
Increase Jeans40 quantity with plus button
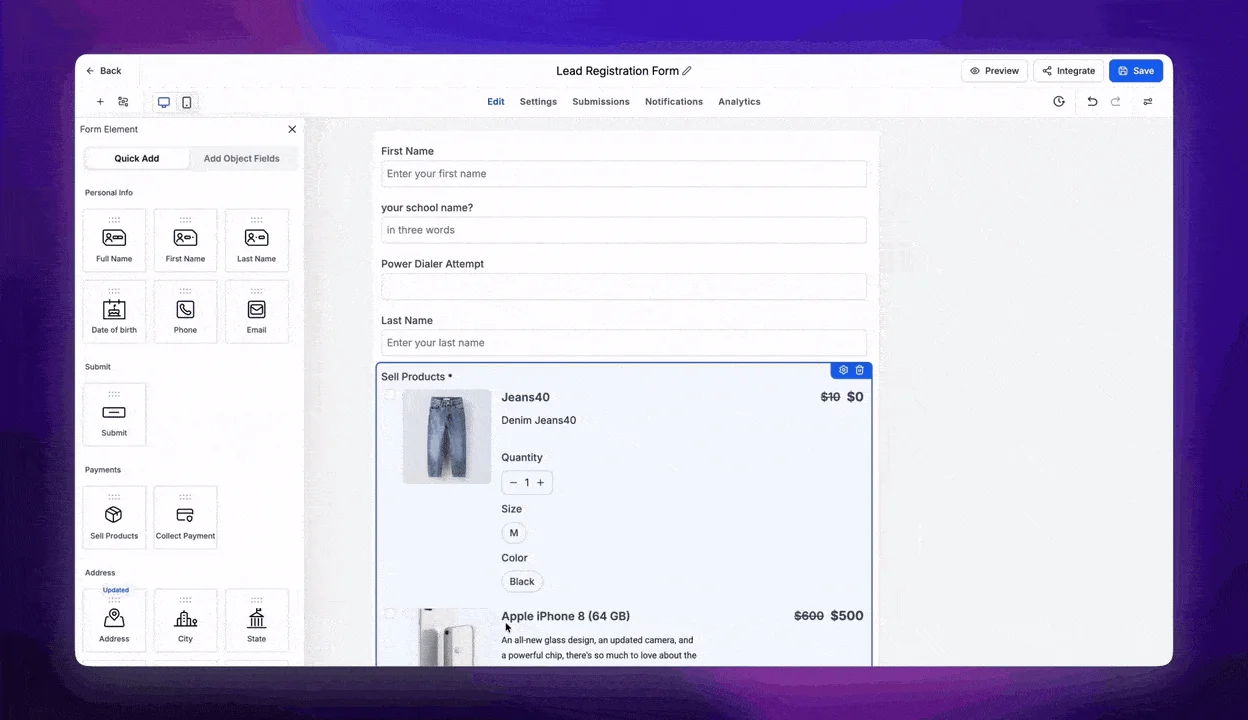coord(541,483)
